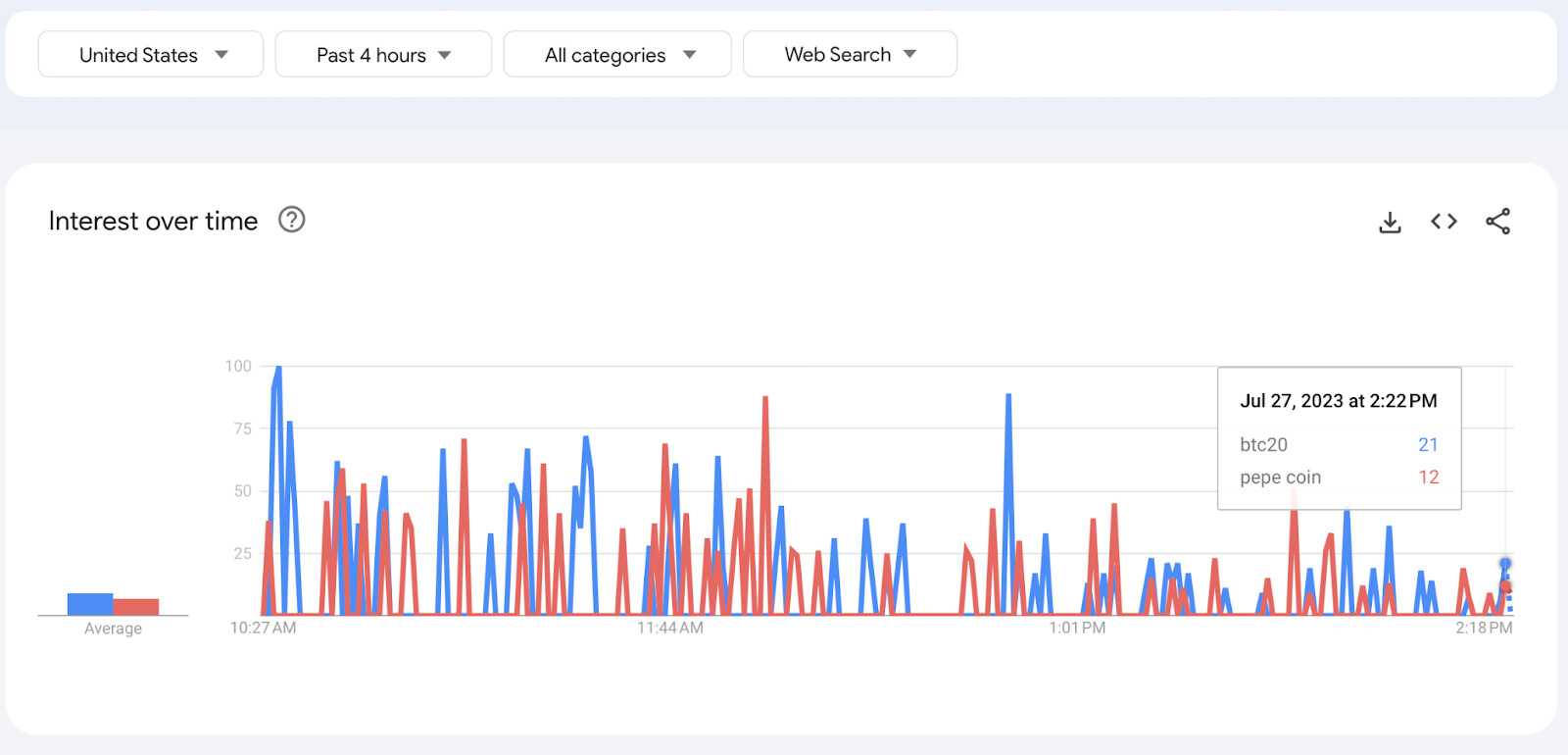Open the embed code icon

tap(1444, 222)
